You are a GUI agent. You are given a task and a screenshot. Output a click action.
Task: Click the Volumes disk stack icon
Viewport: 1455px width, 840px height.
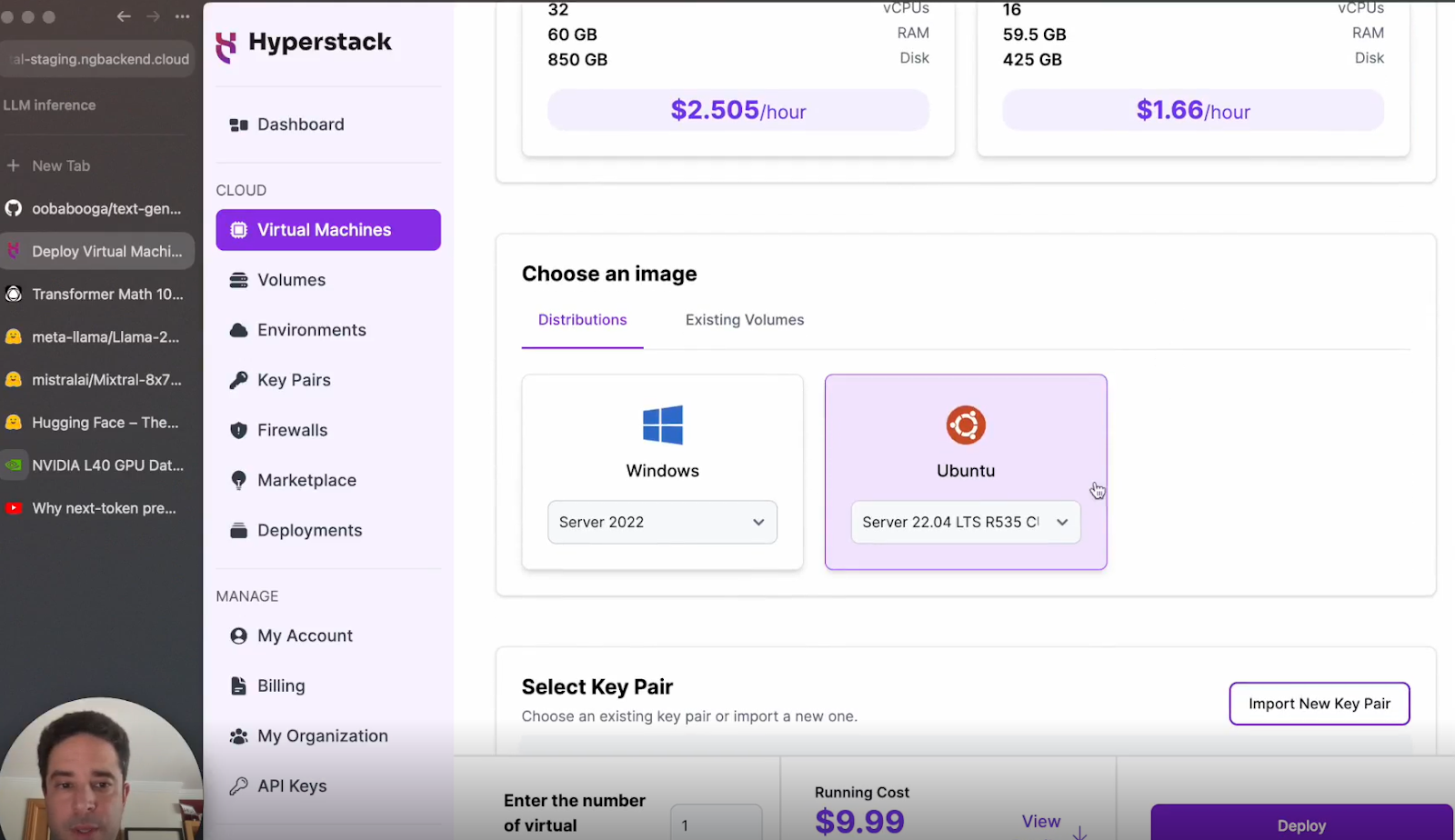coord(238,280)
